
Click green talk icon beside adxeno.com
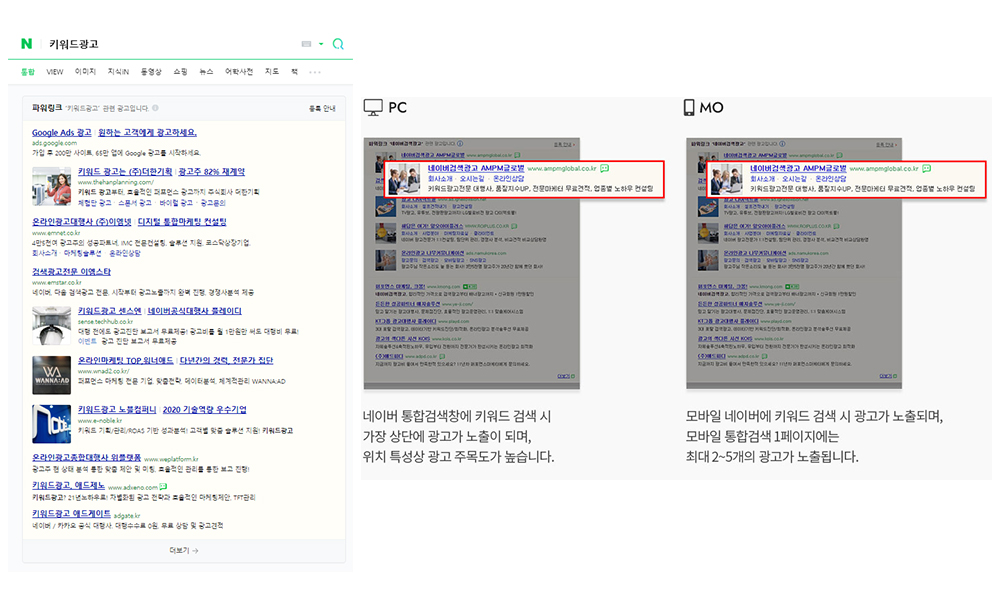(163, 487)
